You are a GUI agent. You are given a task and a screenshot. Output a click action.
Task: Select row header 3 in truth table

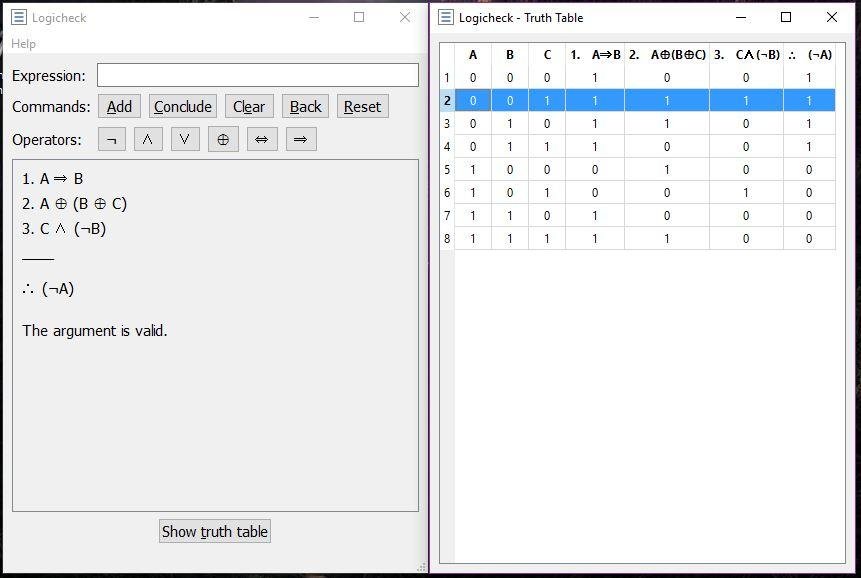point(447,124)
